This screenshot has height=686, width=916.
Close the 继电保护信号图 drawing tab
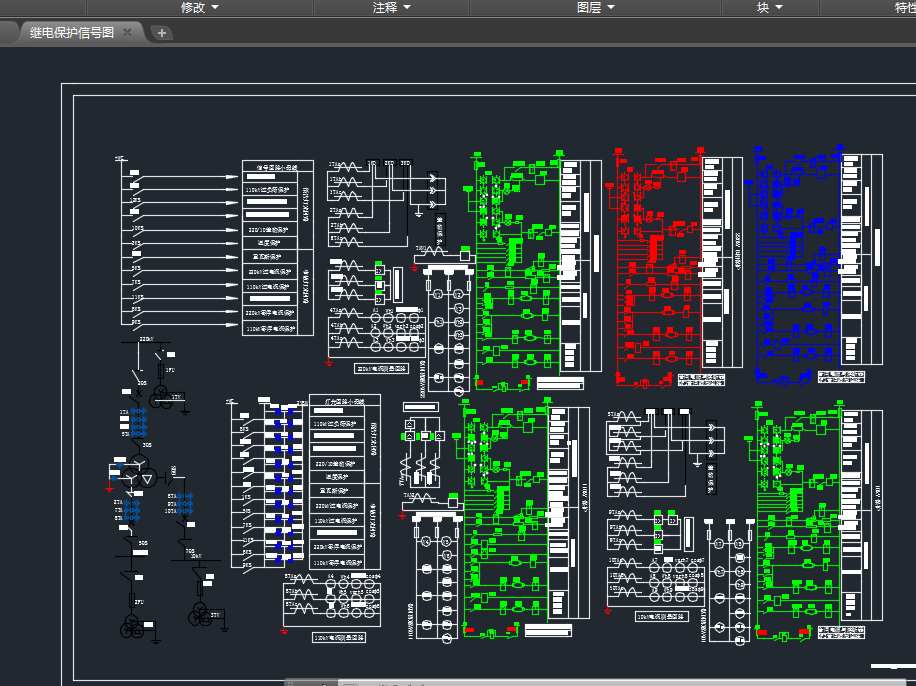pos(127,33)
